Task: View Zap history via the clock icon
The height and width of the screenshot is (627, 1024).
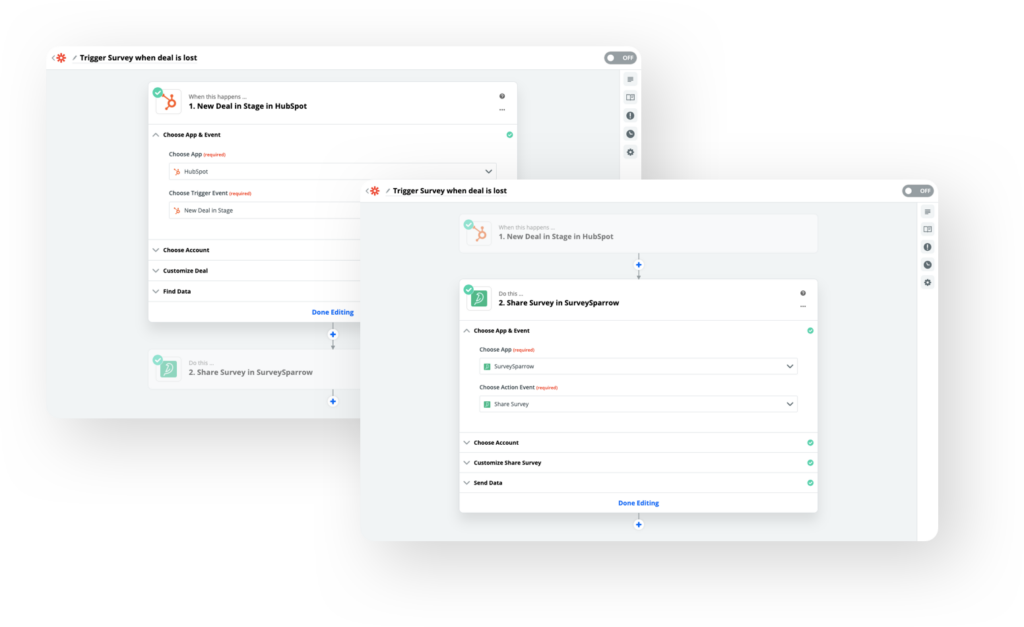Action: [927, 264]
